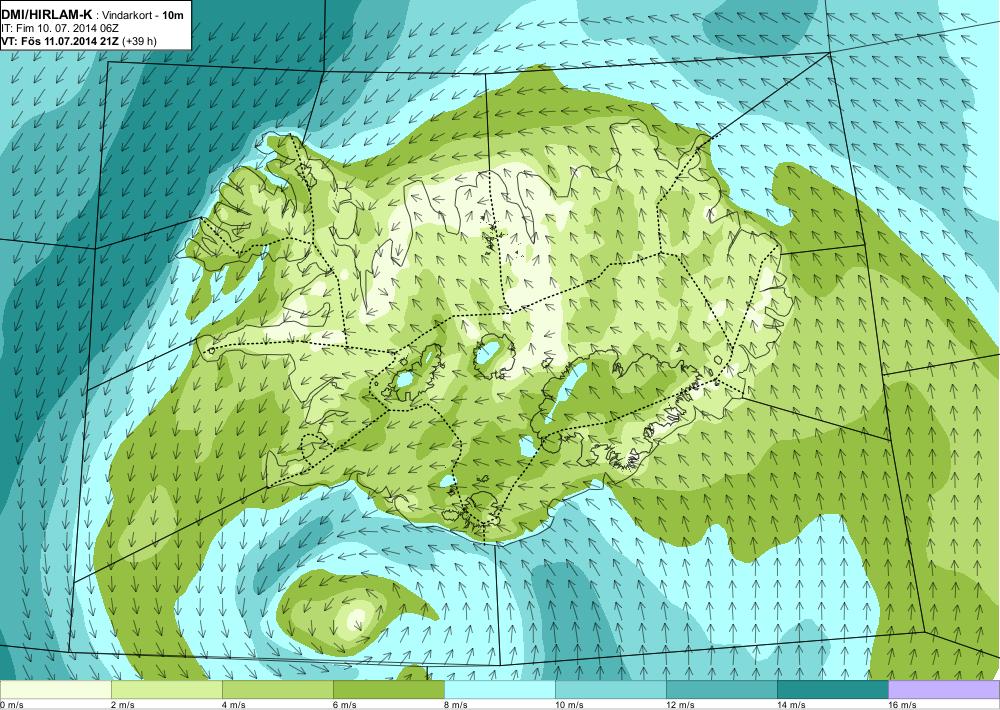Click the olive green 6–8 m/s legend swatch
The image size is (1000, 710).
(388, 690)
